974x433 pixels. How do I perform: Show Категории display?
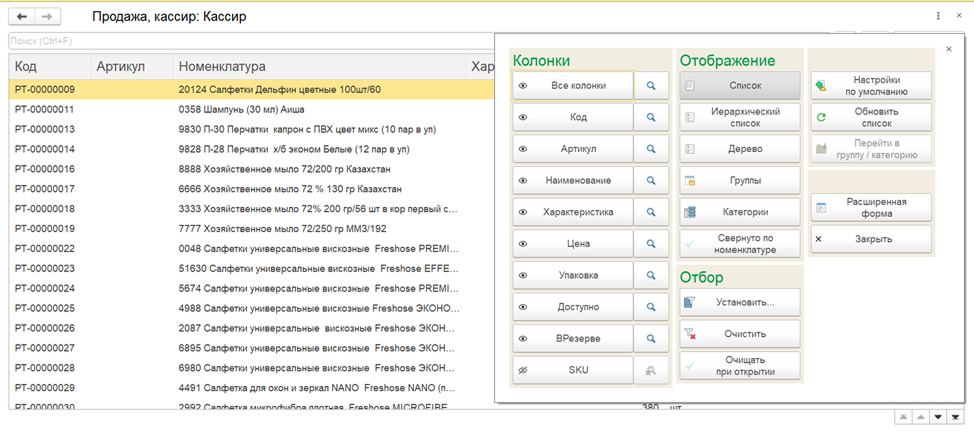click(740, 212)
